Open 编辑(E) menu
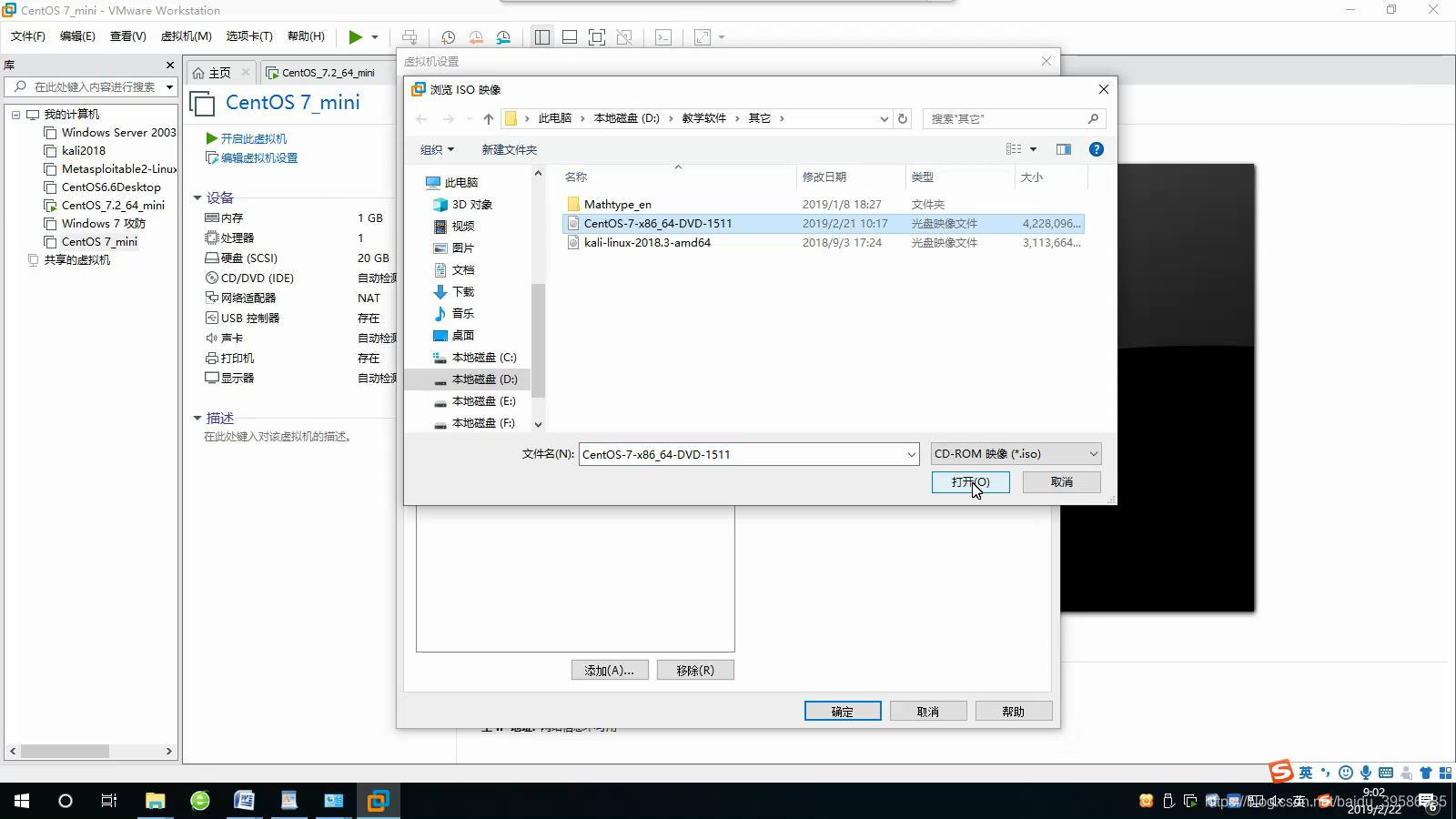The height and width of the screenshot is (819, 1456). [77, 36]
